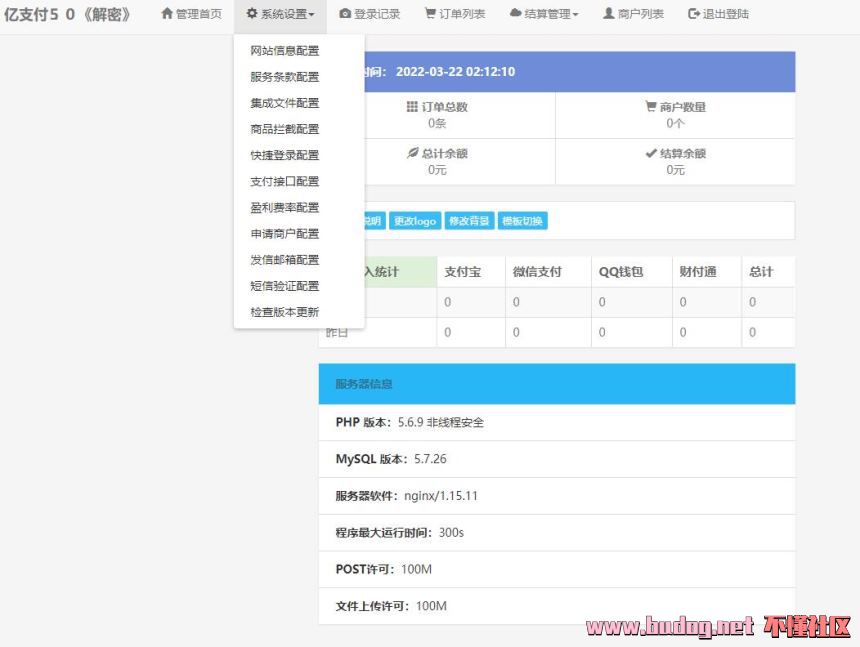
Task: Choose 发信邮箱配置 menu entry
Action: 285,260
